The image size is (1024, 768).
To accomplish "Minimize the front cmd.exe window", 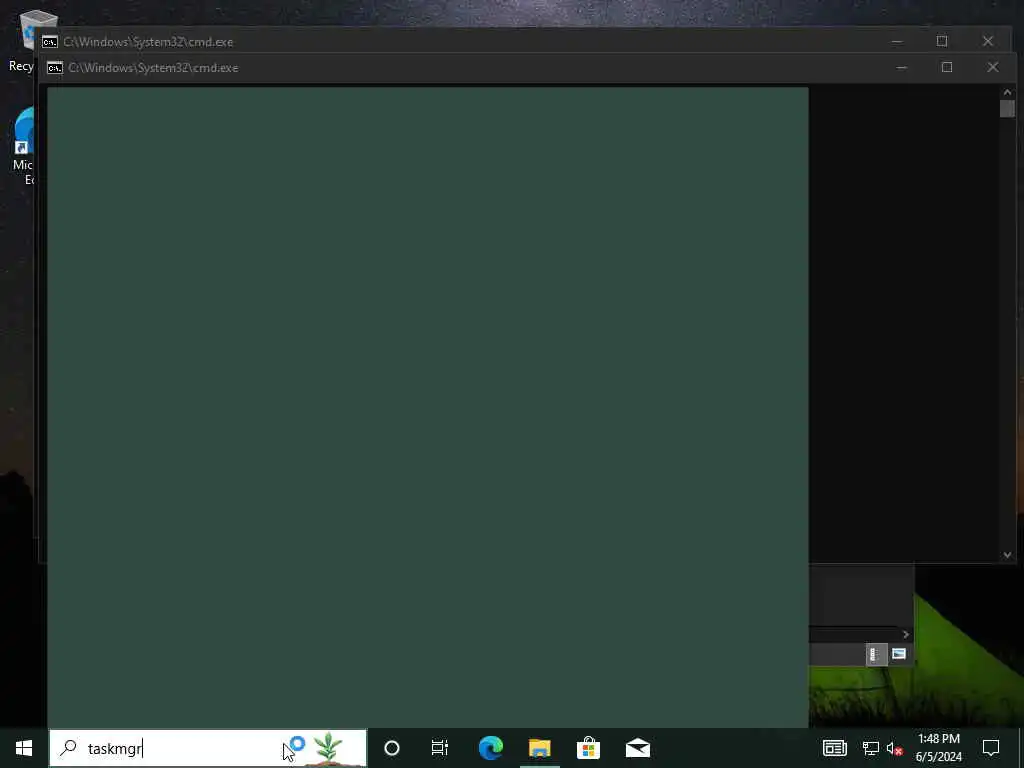I will coord(902,67).
